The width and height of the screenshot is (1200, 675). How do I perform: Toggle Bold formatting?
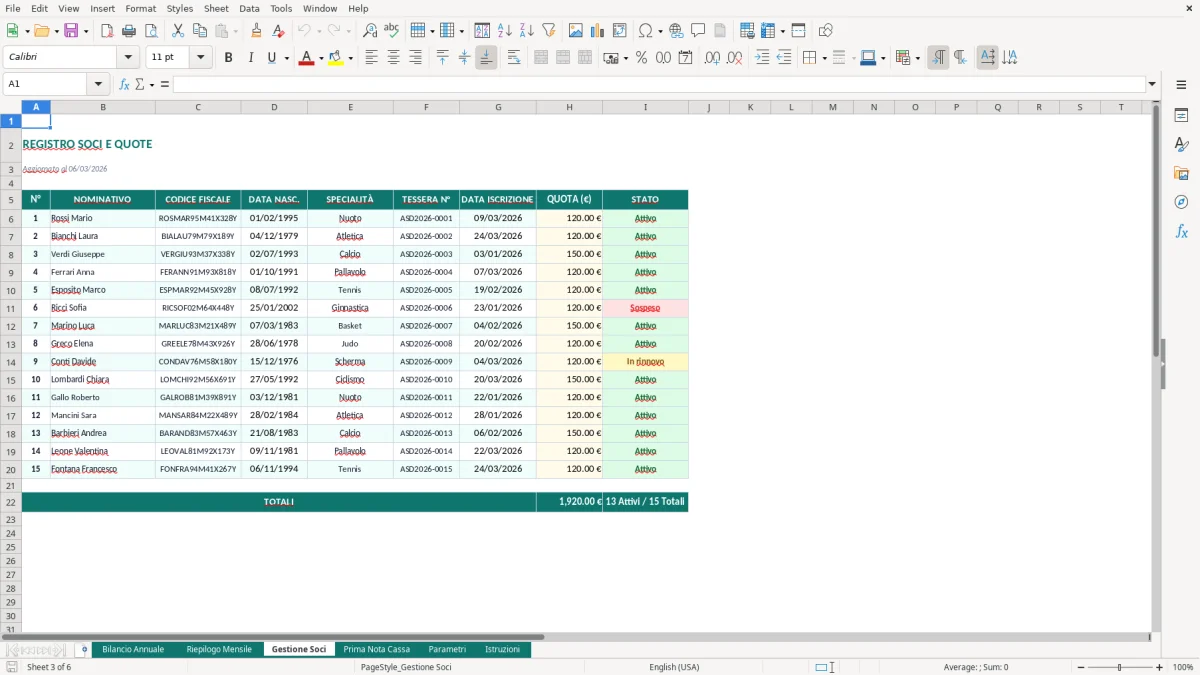pos(228,58)
